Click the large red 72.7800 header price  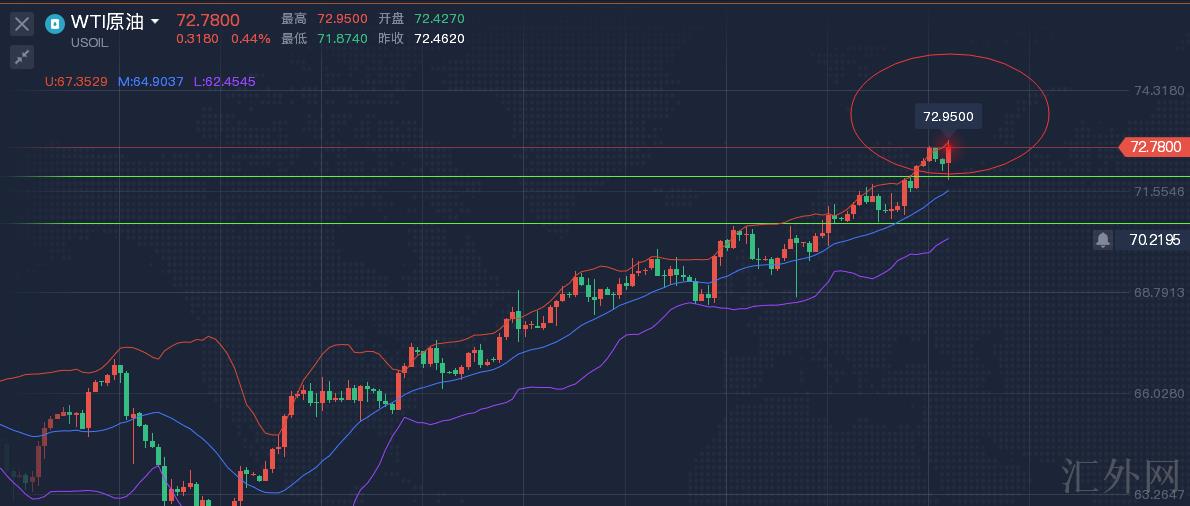tap(208, 20)
